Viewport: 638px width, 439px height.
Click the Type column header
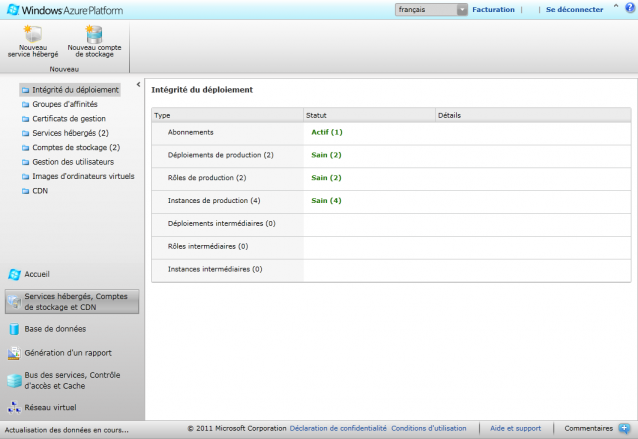tap(227, 115)
